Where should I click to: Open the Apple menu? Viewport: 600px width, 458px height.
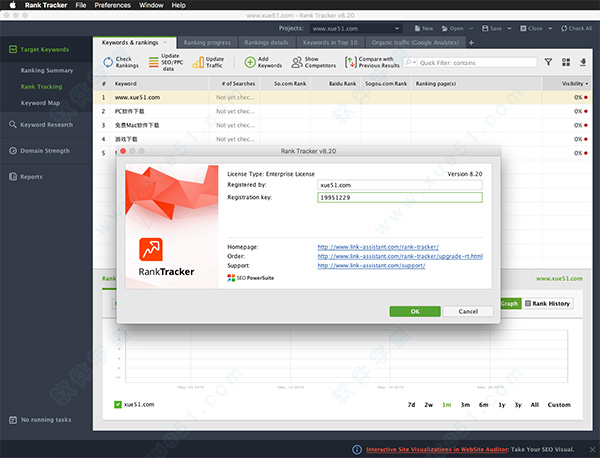pos(13,5)
